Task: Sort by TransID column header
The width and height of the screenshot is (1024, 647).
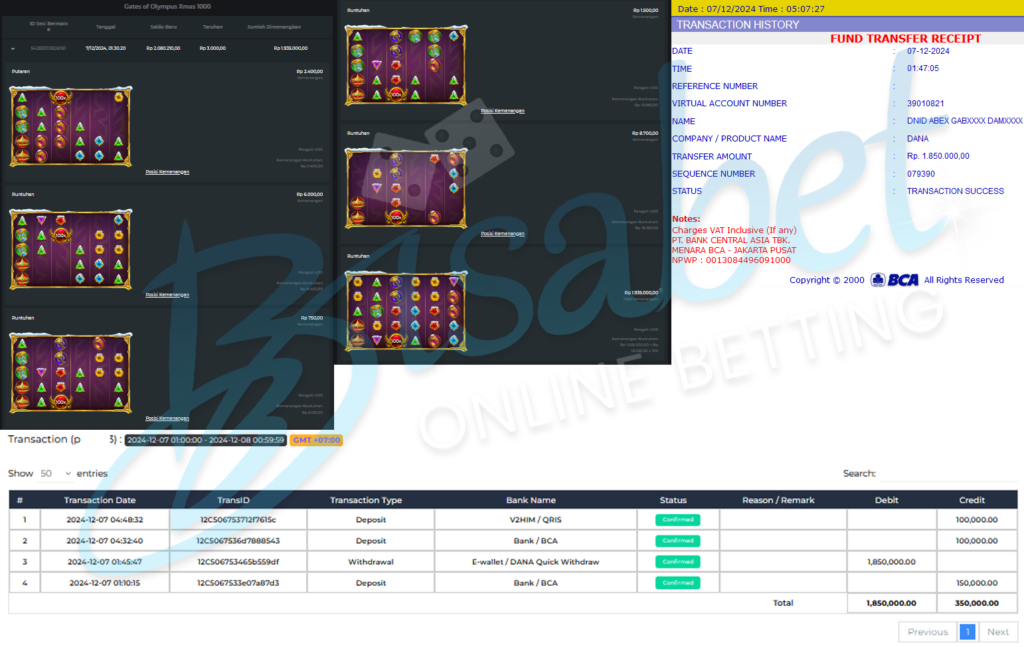Action: 234,500
